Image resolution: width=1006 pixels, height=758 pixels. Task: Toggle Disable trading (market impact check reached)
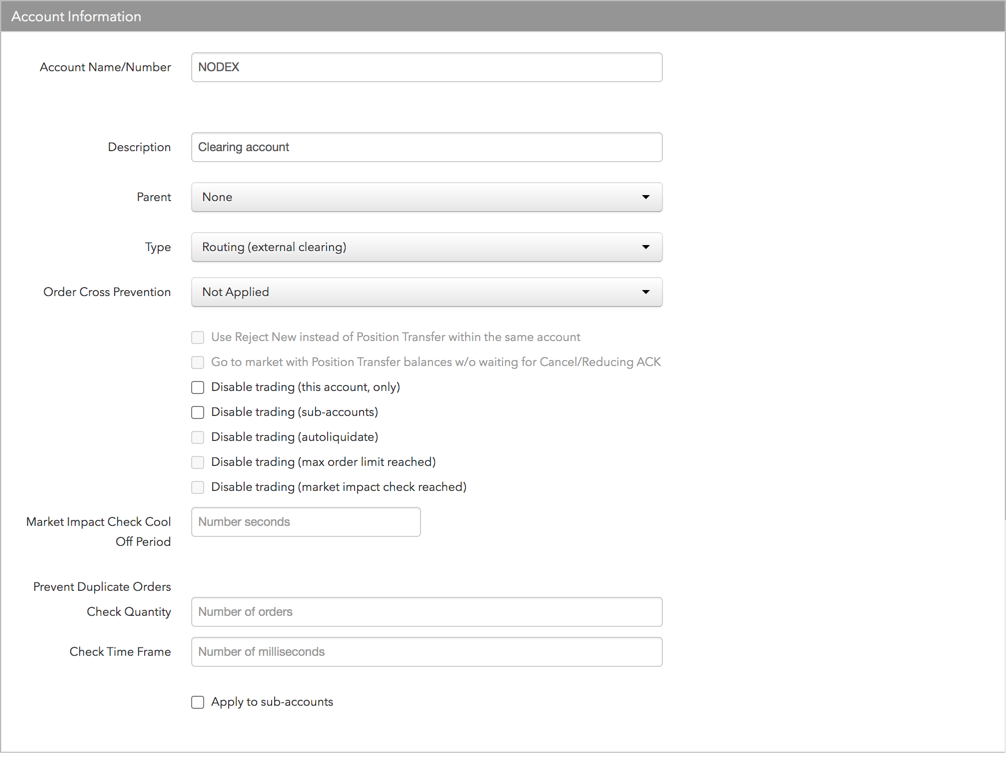click(198, 488)
